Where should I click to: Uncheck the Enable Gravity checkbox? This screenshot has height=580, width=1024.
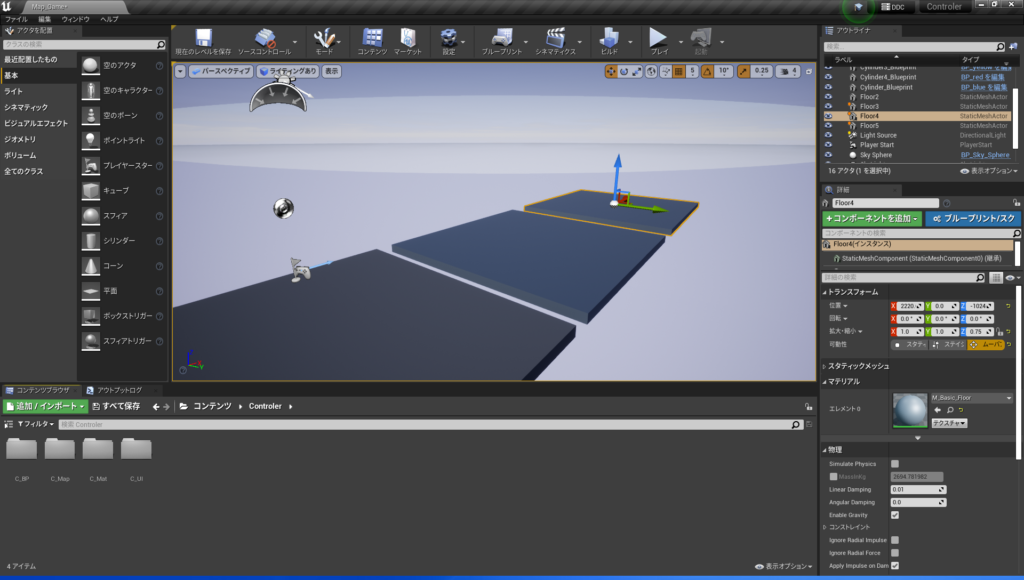[x=894, y=515]
